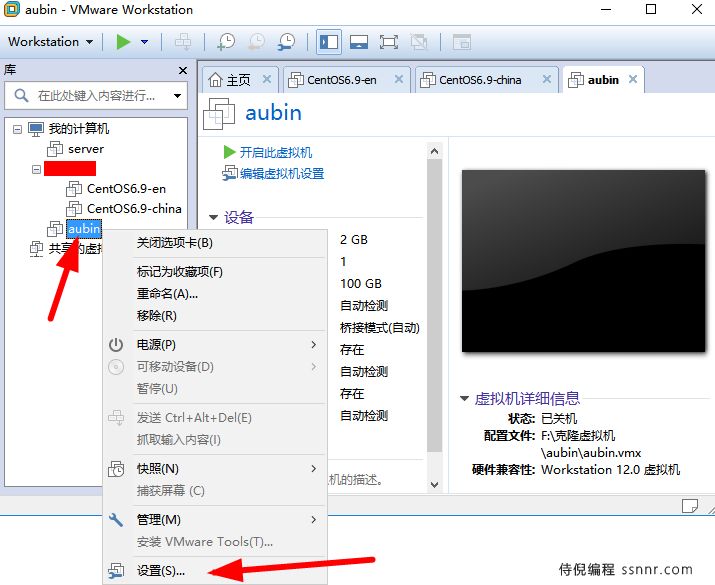Screen dimensions: 715x585
Task: Select the aubin VM in the library tree
Action: click(84, 228)
